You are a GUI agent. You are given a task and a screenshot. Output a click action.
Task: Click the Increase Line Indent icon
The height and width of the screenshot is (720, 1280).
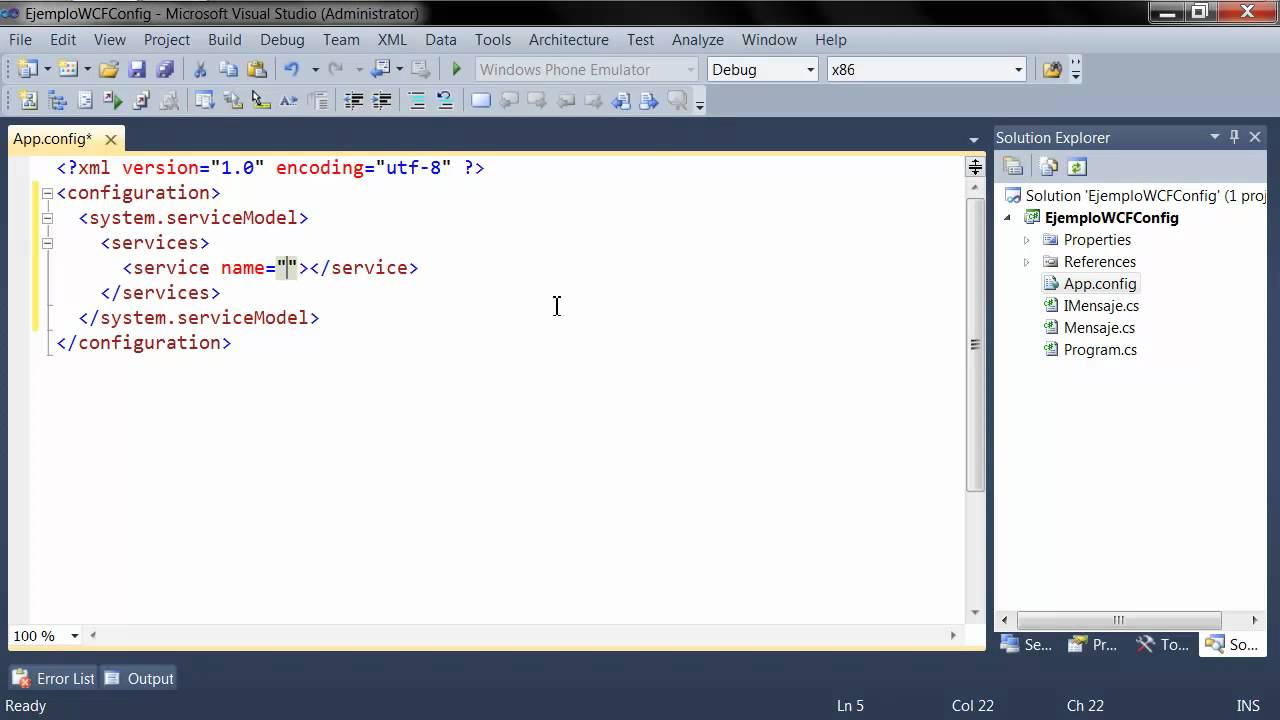(x=382, y=100)
